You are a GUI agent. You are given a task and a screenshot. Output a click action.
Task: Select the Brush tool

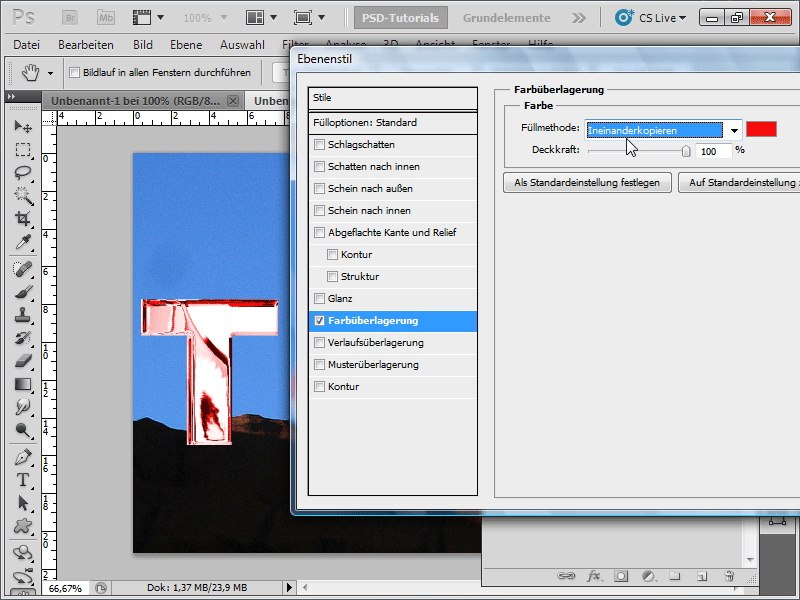pos(23,292)
